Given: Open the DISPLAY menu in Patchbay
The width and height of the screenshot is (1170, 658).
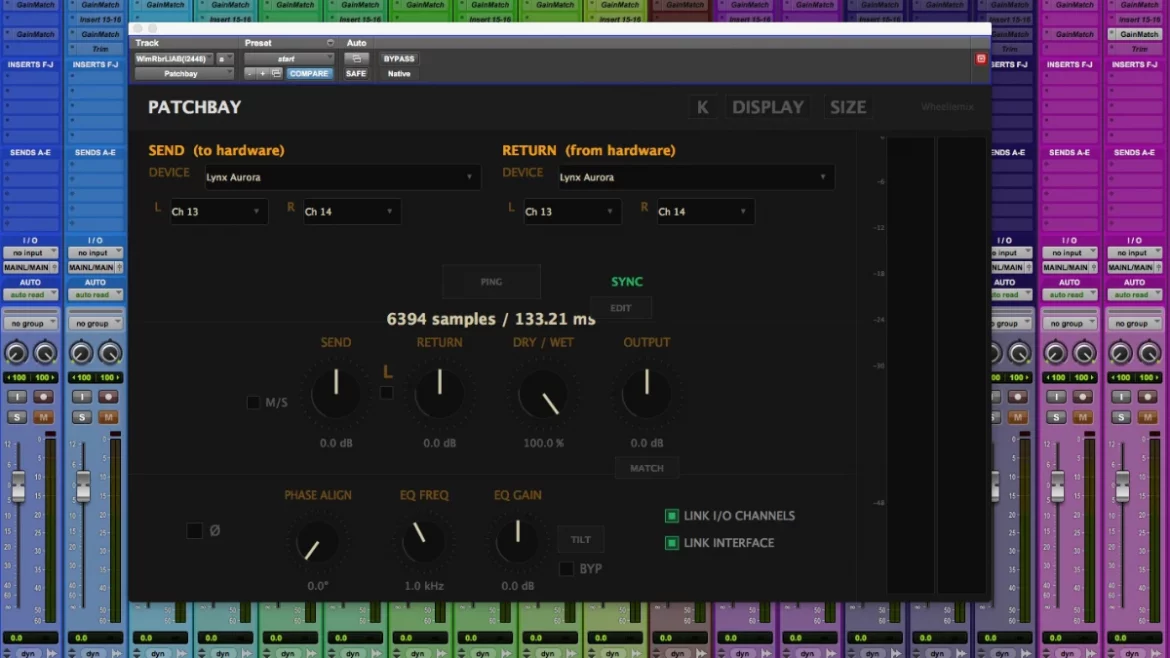Looking at the screenshot, I should pos(767,107).
